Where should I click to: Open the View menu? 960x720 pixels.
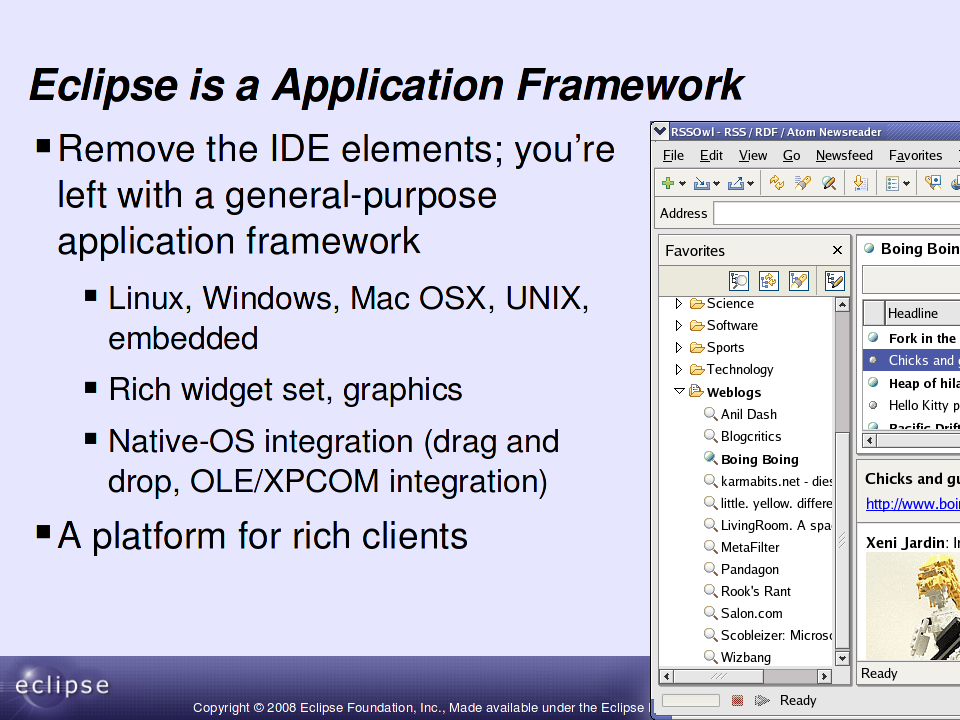753,156
